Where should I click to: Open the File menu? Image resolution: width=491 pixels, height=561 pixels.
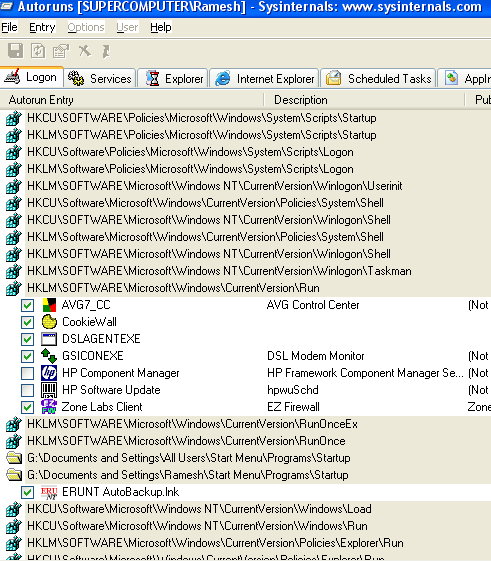click(9, 27)
